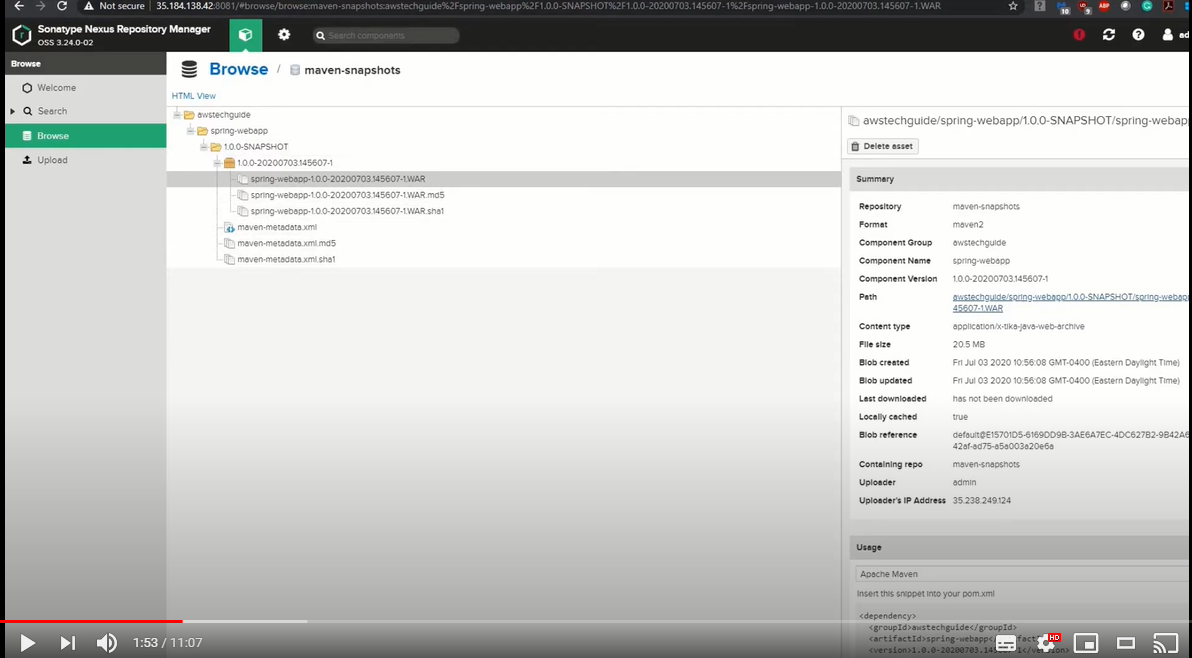
Task: Collapse the 1.0.0-20200703.145607-1 component node
Action: click(217, 163)
